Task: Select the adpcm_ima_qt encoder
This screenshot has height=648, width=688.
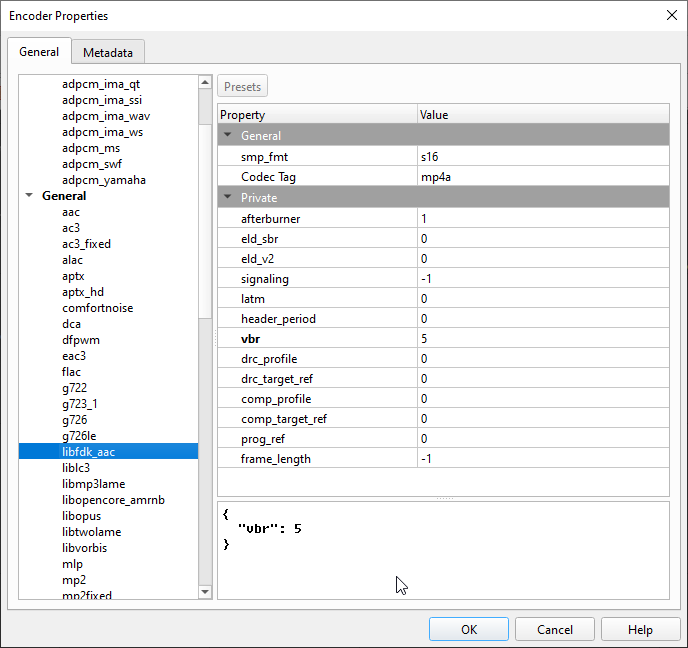Action: pos(101,84)
